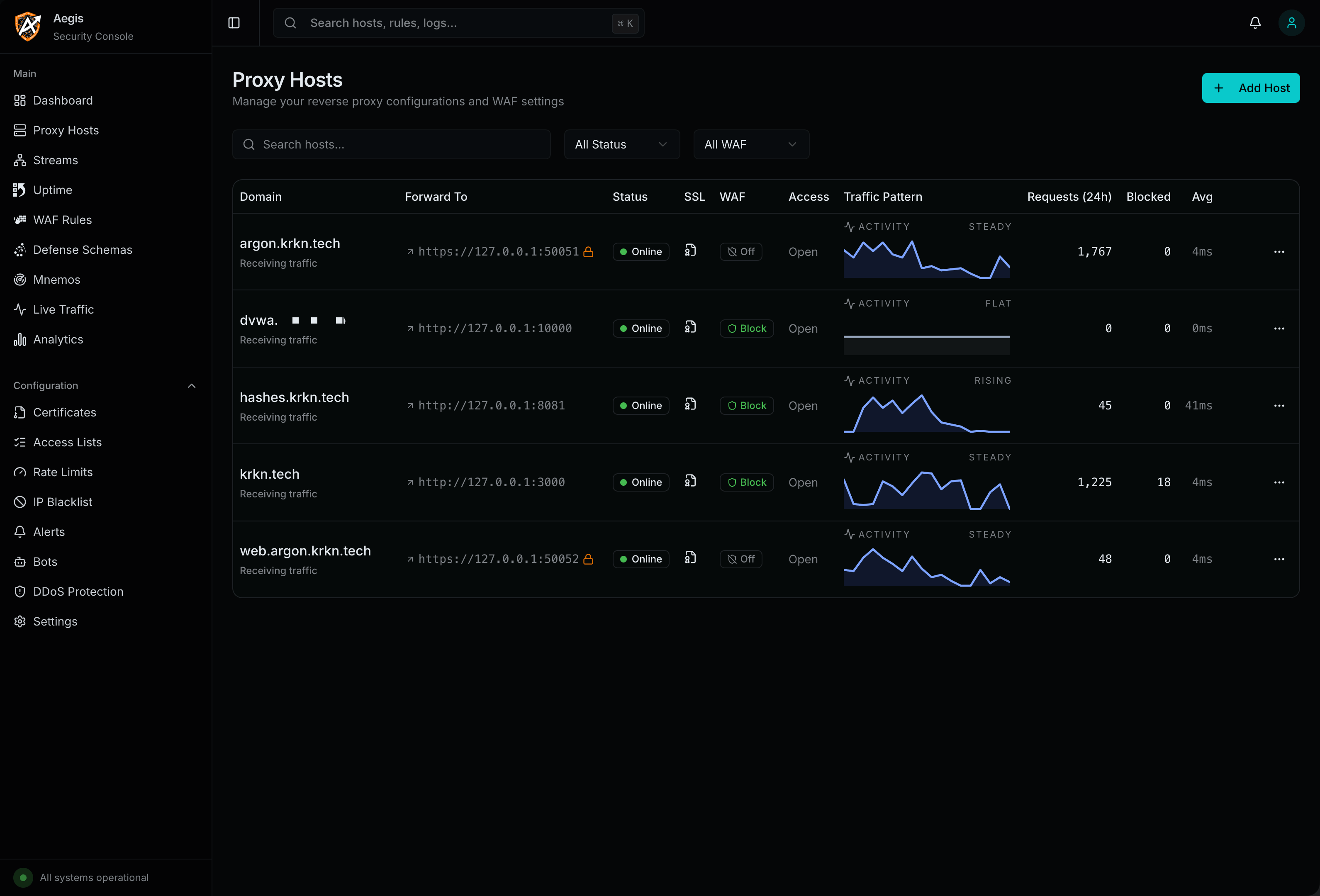The height and width of the screenshot is (896, 1320).
Task: Click the Add Host button
Action: (1250, 88)
